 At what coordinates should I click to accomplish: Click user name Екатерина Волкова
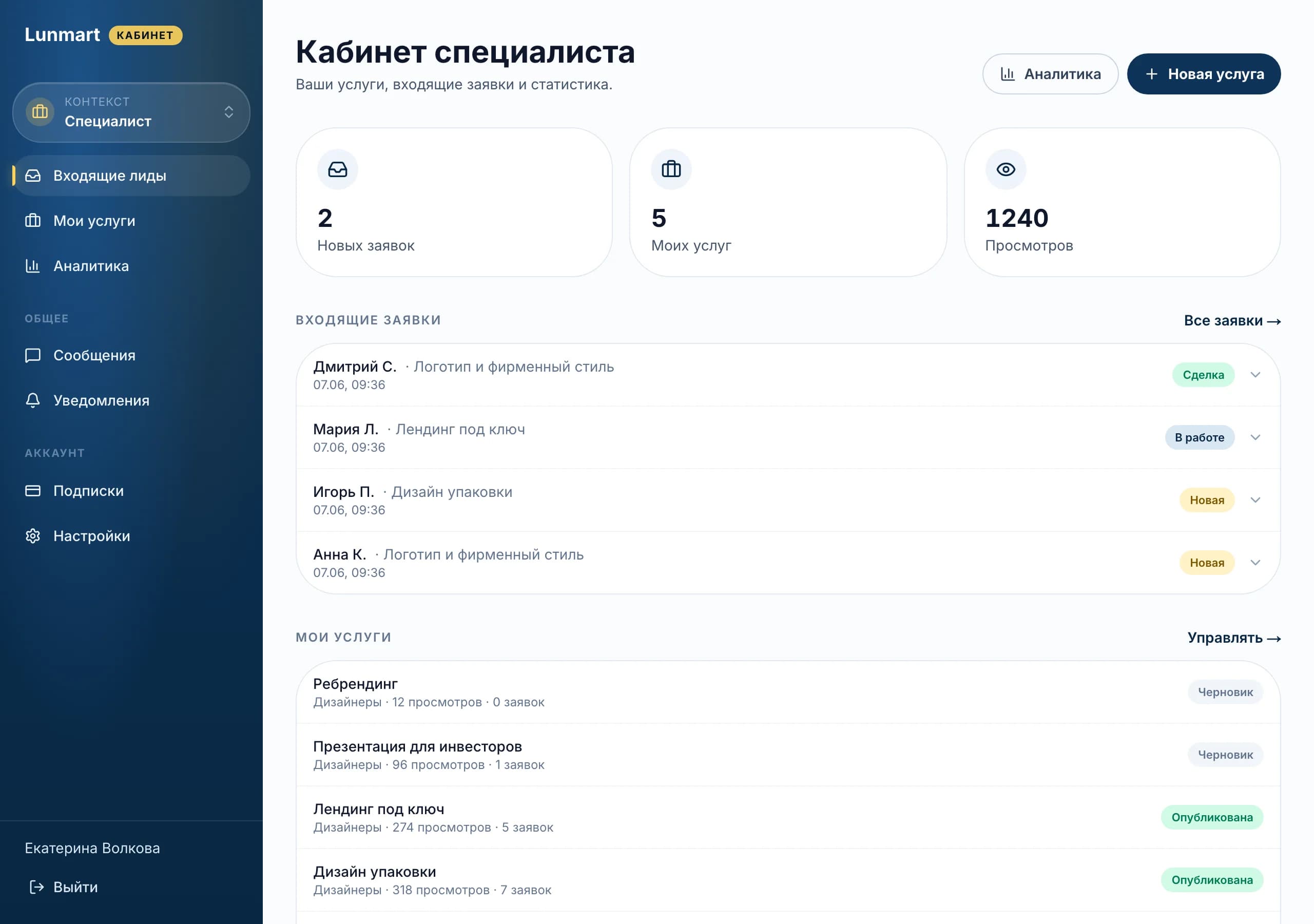tap(92, 848)
